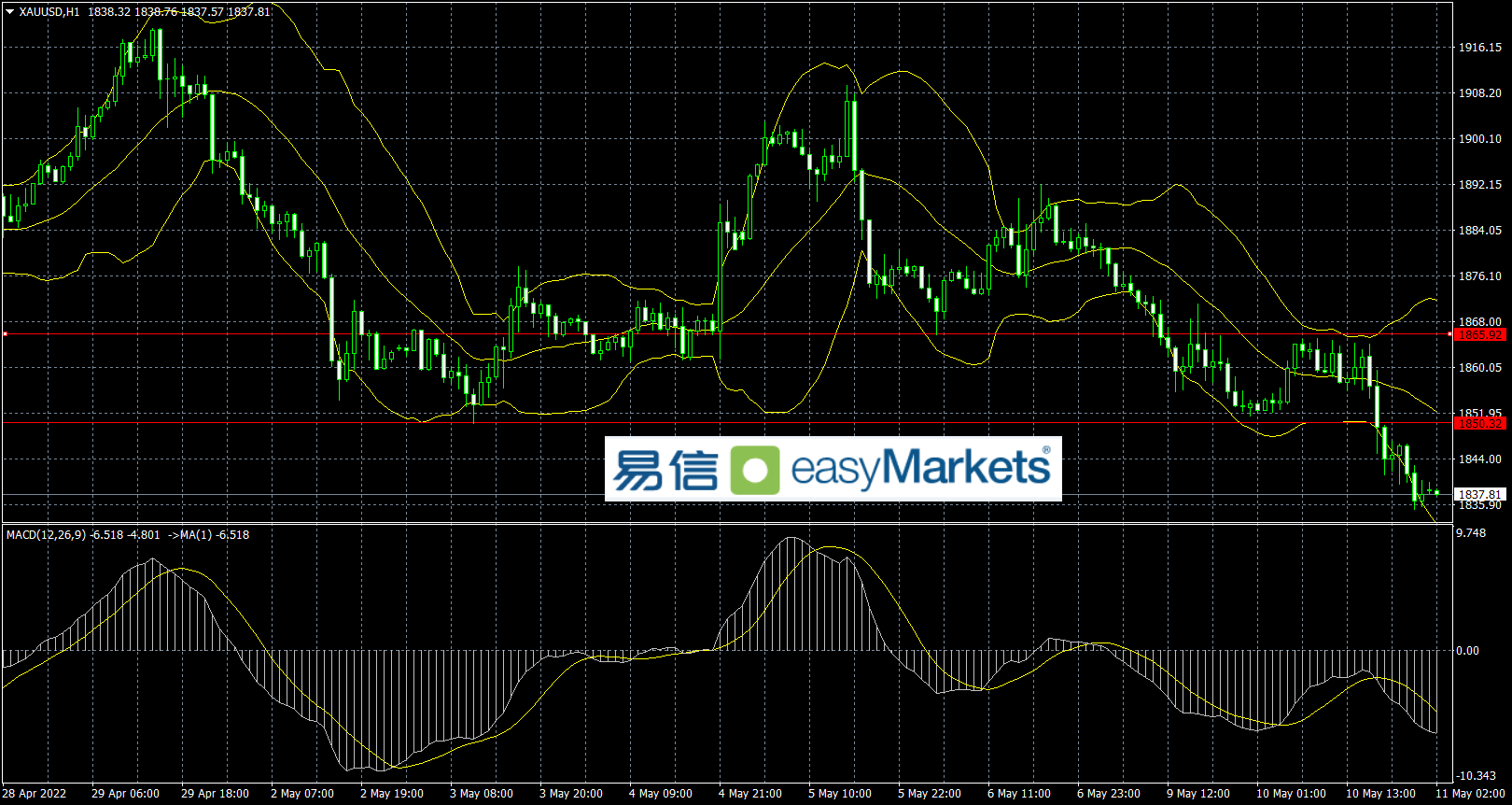Click the -10.343 MACD scale value
The width and height of the screenshot is (1512, 805).
click(x=1477, y=776)
